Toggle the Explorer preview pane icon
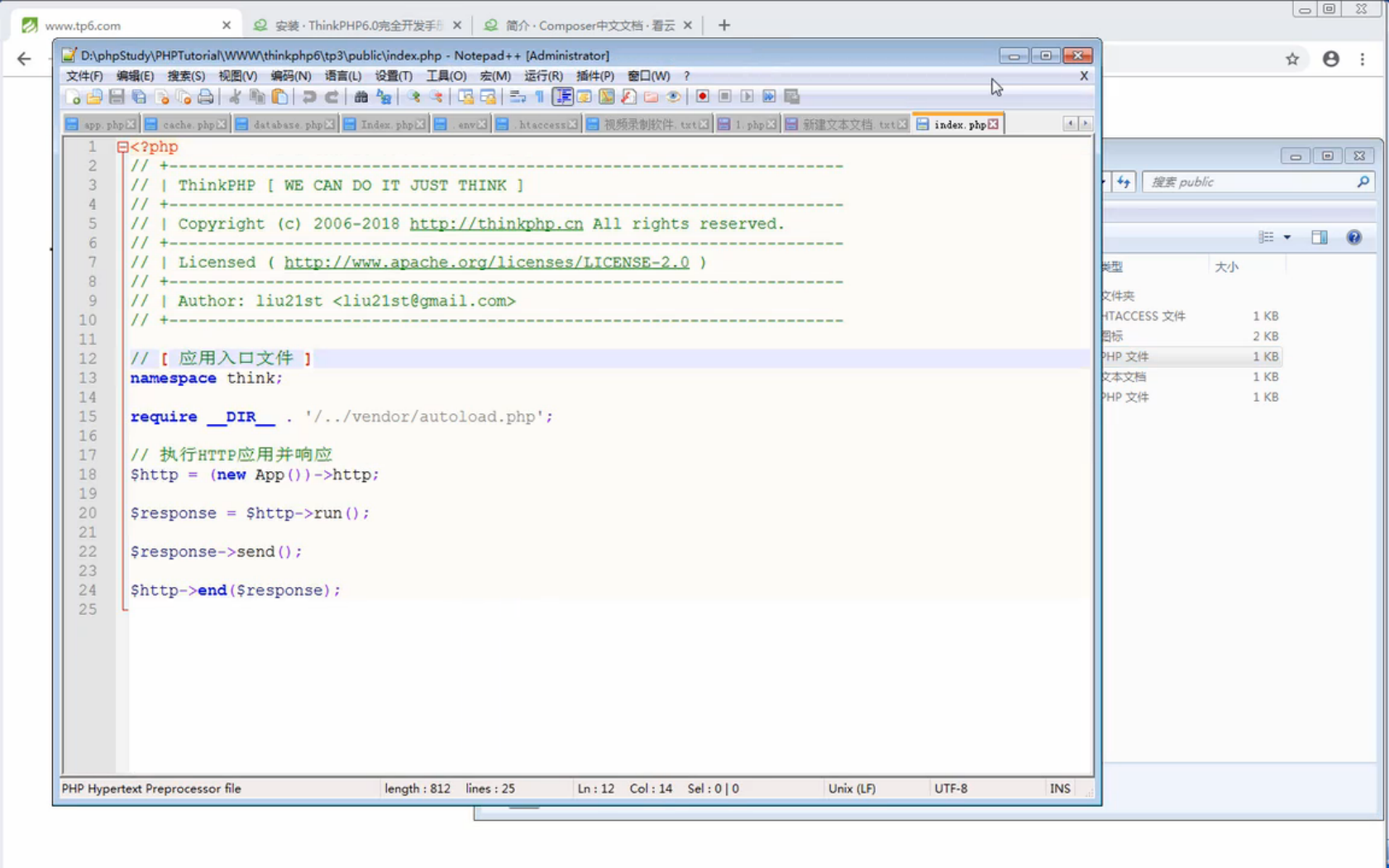This screenshot has width=1389, height=868. point(1320,238)
